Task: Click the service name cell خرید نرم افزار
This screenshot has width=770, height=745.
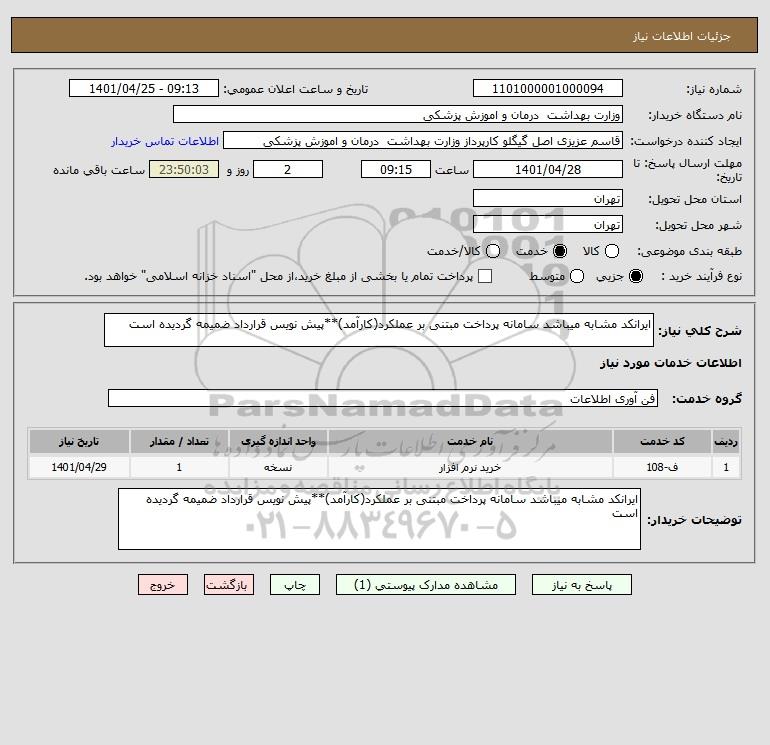Action: [x=470, y=467]
